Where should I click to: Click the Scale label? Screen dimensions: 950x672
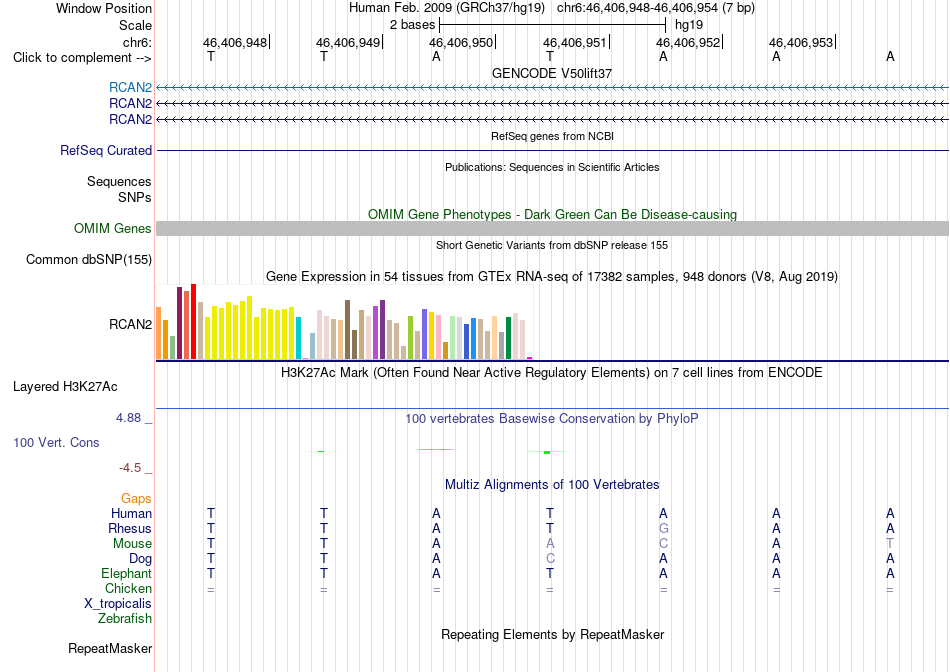click(136, 25)
